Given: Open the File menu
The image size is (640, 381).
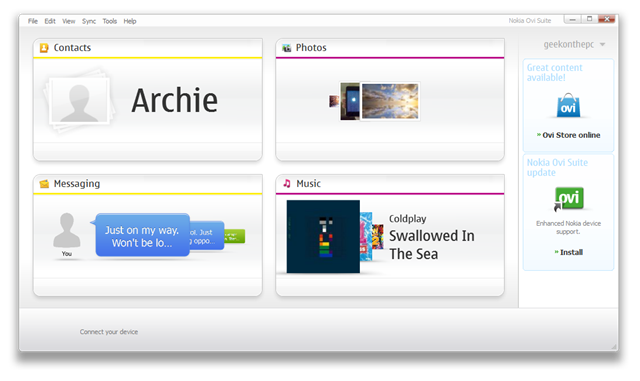Looking at the screenshot, I should click(x=33, y=21).
